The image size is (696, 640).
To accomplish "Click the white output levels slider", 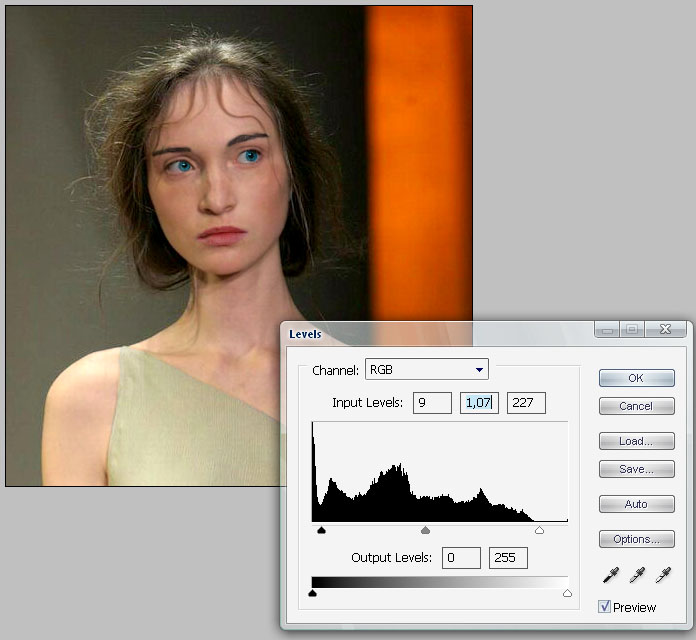I will (x=567, y=593).
